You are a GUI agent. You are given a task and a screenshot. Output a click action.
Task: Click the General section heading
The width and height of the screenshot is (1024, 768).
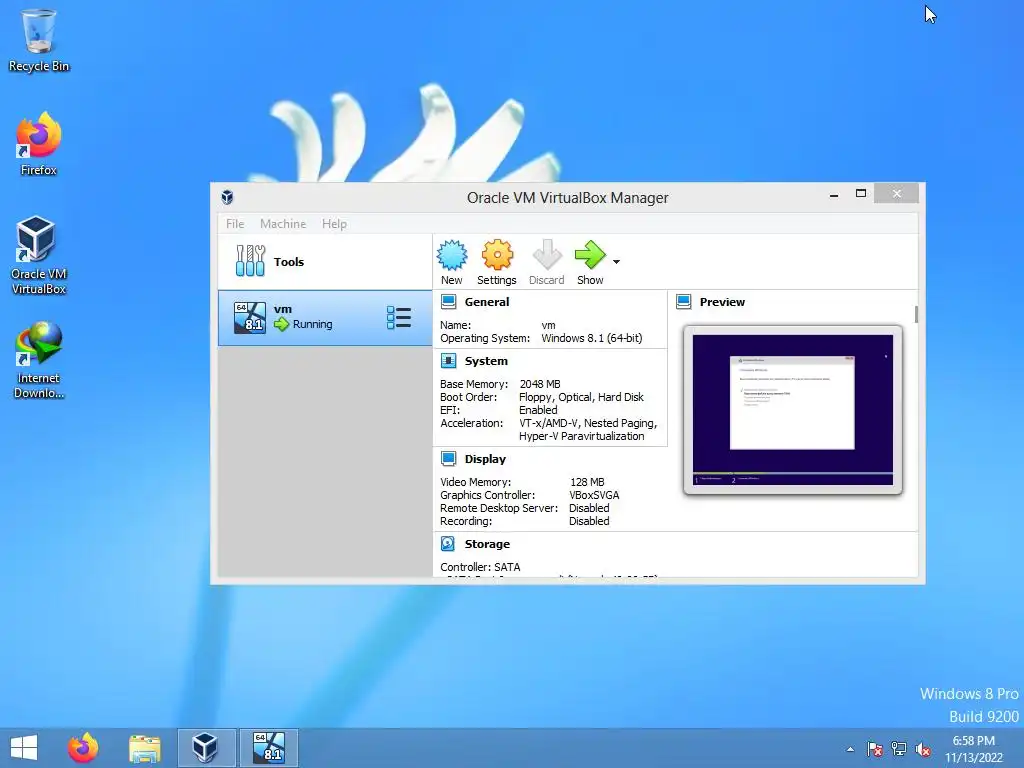[487, 302]
